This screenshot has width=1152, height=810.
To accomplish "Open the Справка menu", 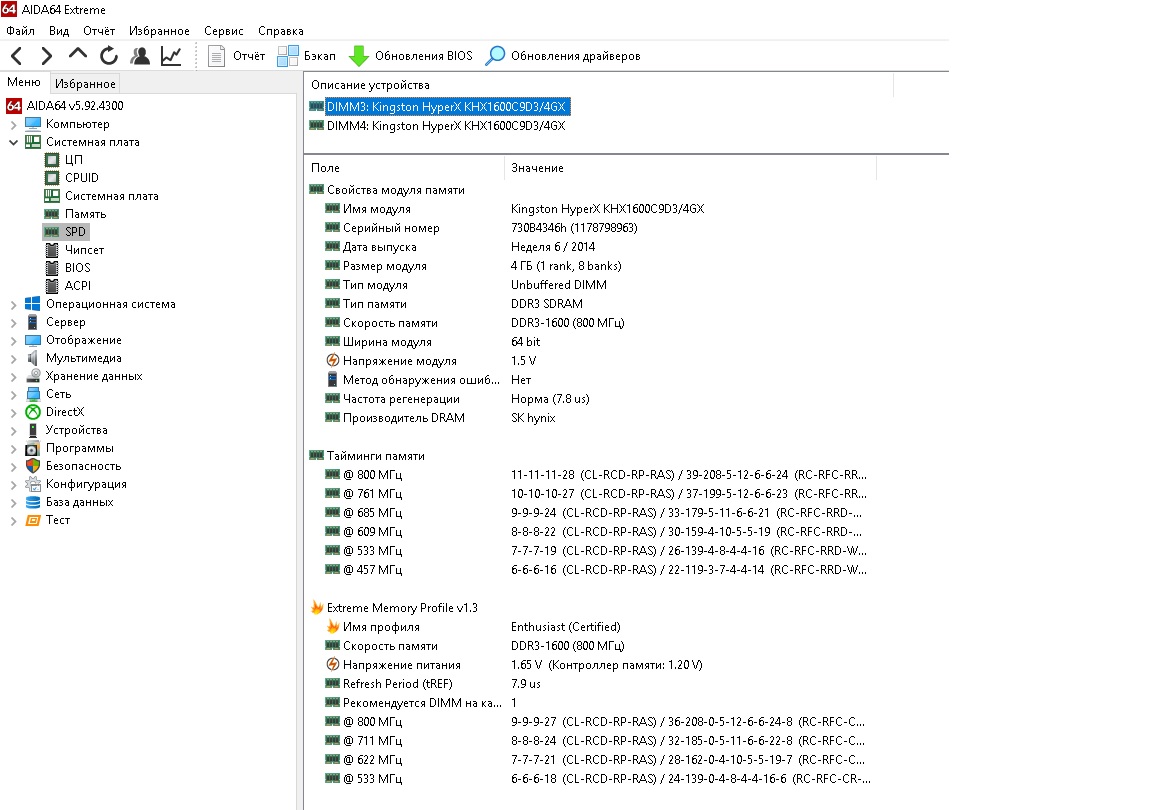I will 281,31.
